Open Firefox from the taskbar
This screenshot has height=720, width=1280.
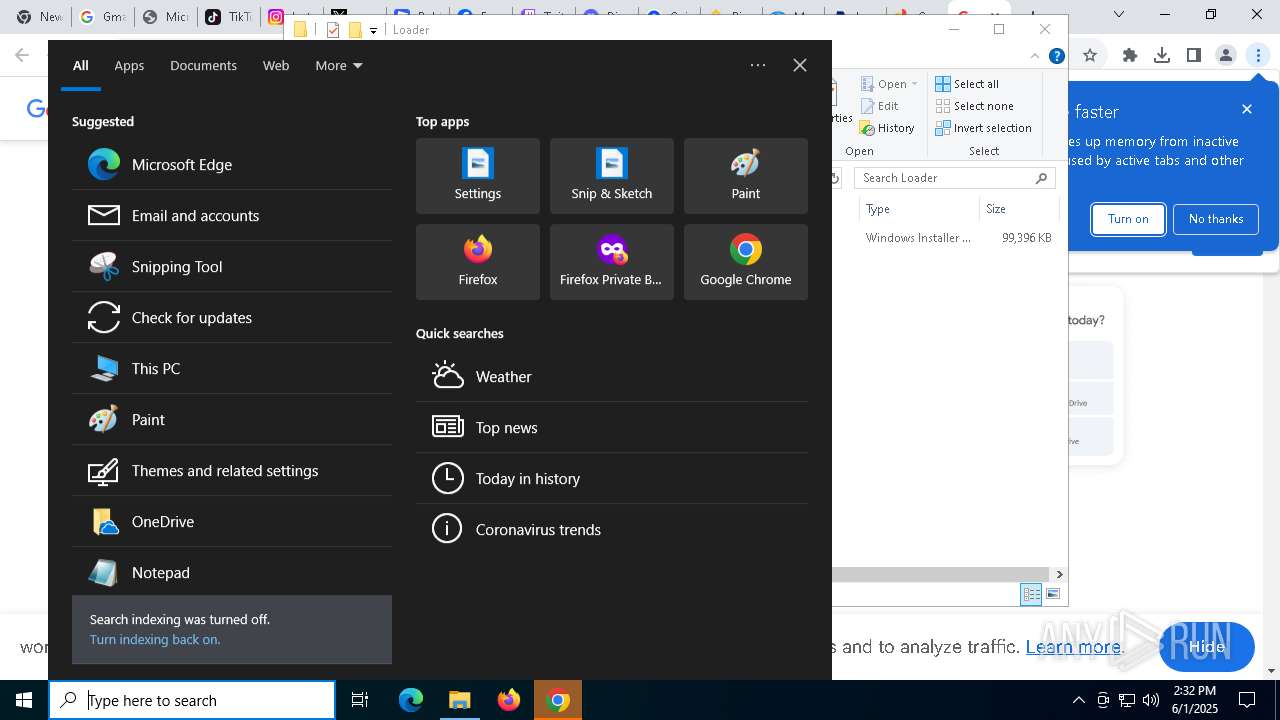tap(509, 700)
